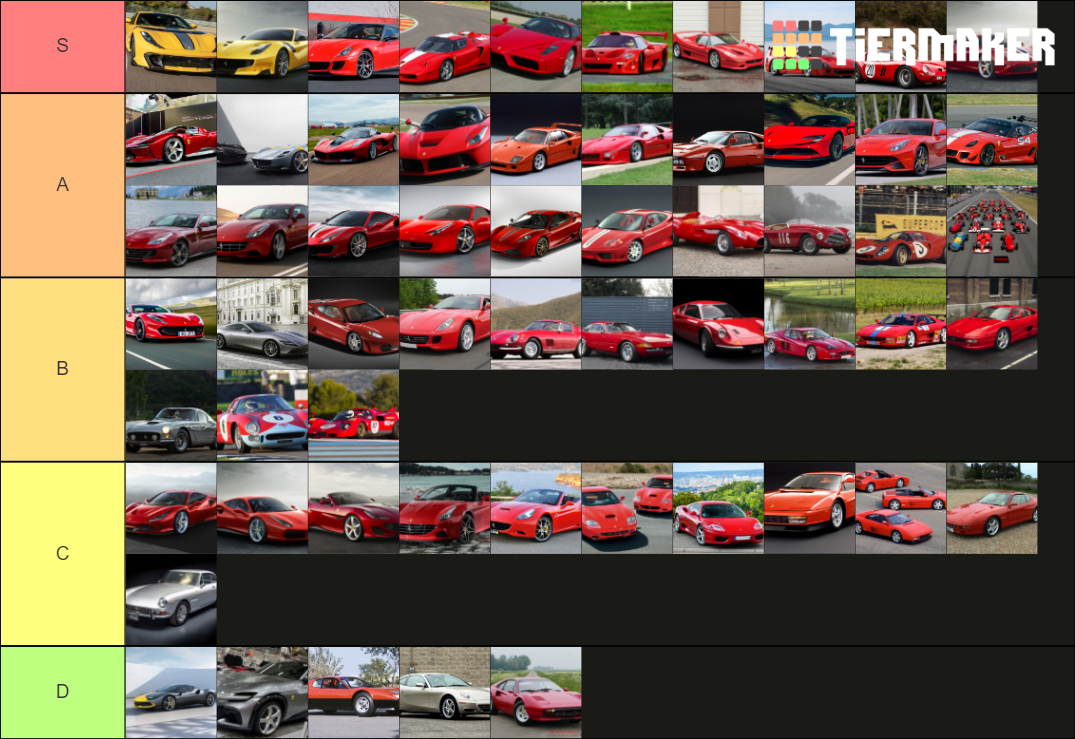Select the Ferrari Enzo image in S tier
The width and height of the screenshot is (1075, 739).
point(535,46)
